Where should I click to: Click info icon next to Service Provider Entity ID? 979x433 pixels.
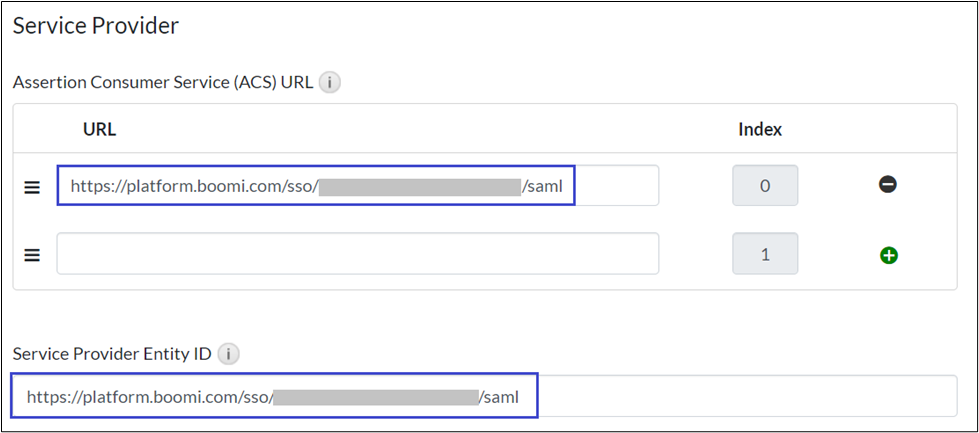[229, 353]
